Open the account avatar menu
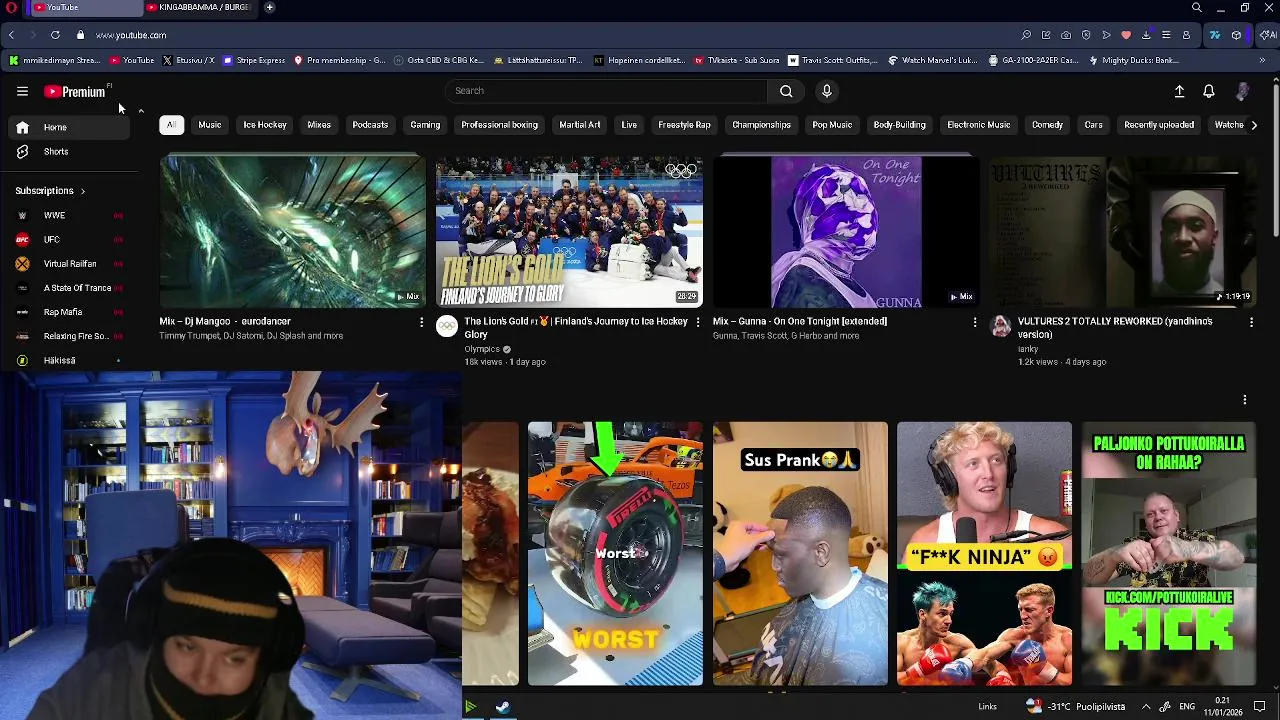 (1242, 91)
